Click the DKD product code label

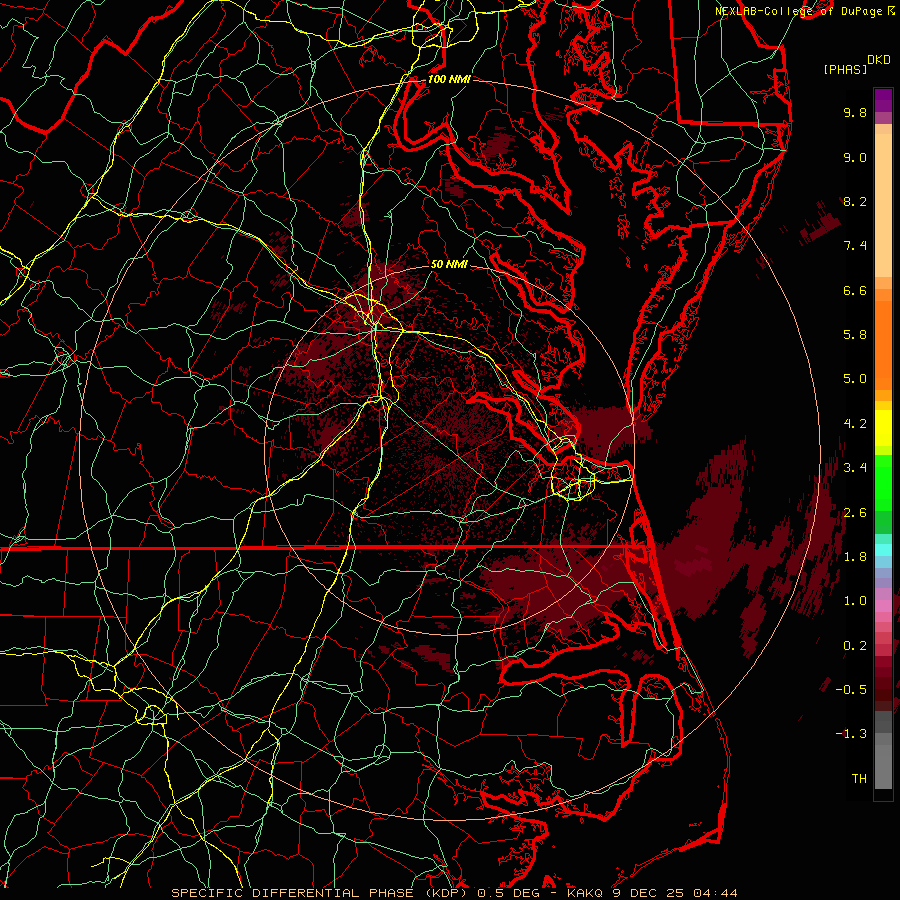click(879, 60)
